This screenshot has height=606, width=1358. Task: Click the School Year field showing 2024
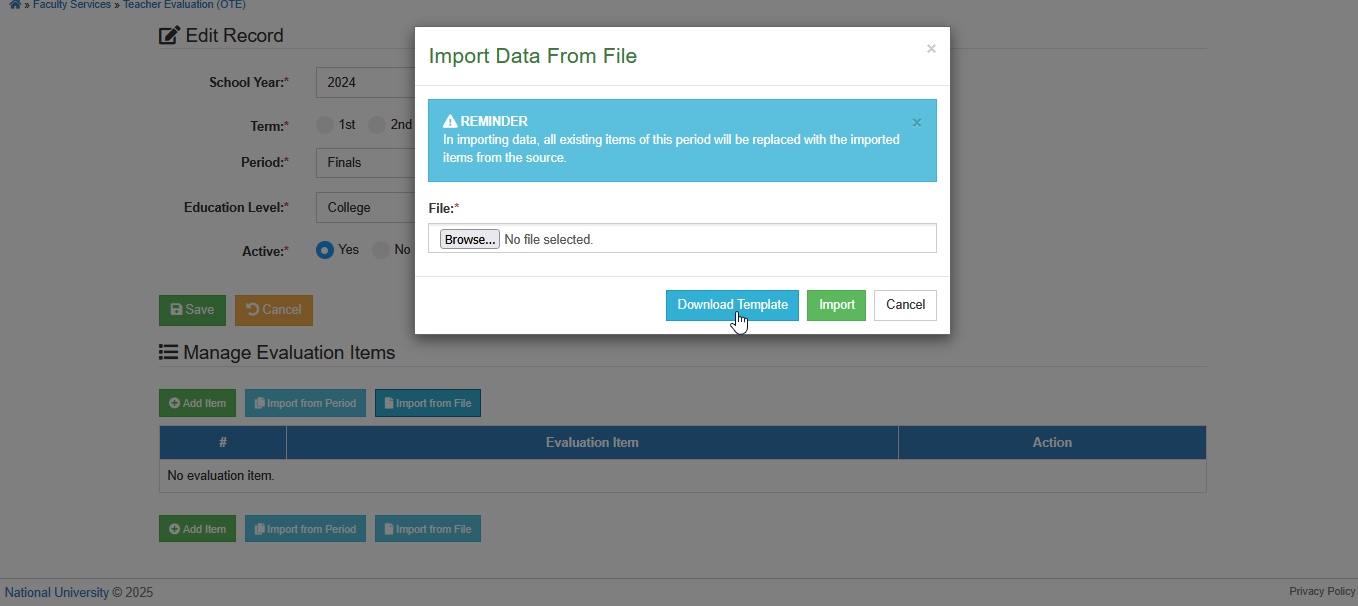pyautogui.click(x=366, y=82)
